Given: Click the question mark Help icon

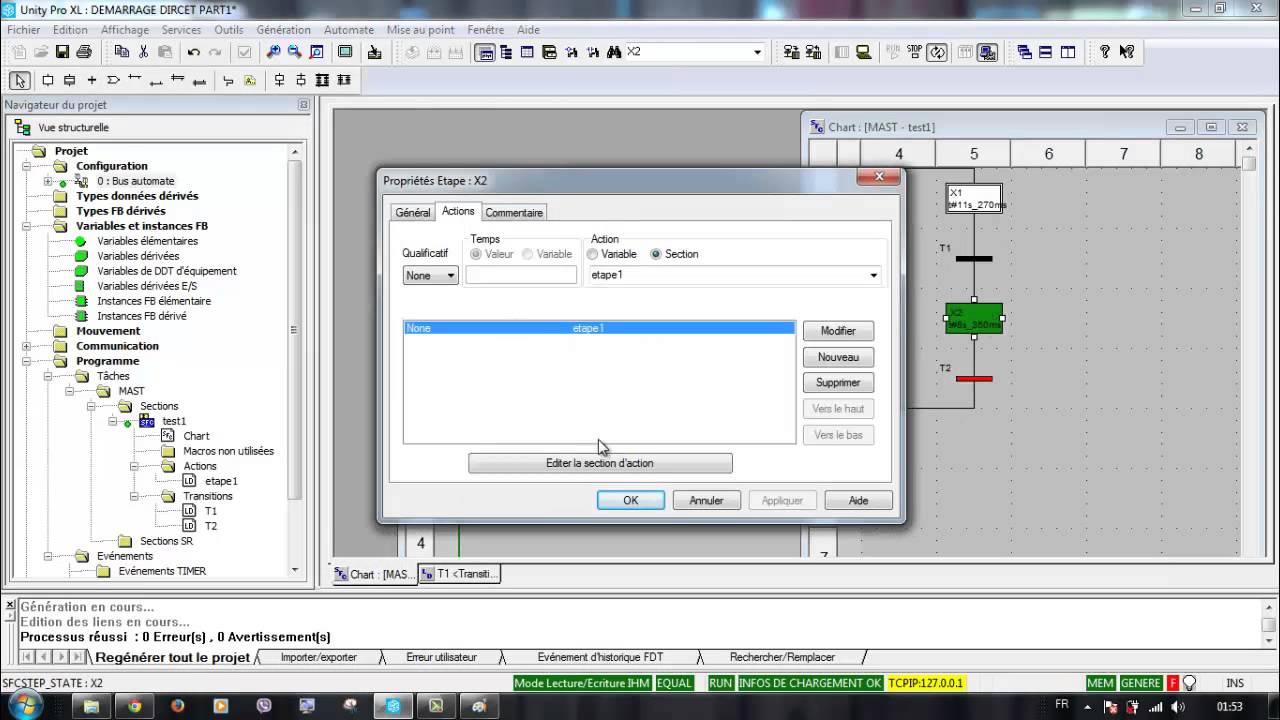Looking at the screenshot, I should [x=1104, y=52].
